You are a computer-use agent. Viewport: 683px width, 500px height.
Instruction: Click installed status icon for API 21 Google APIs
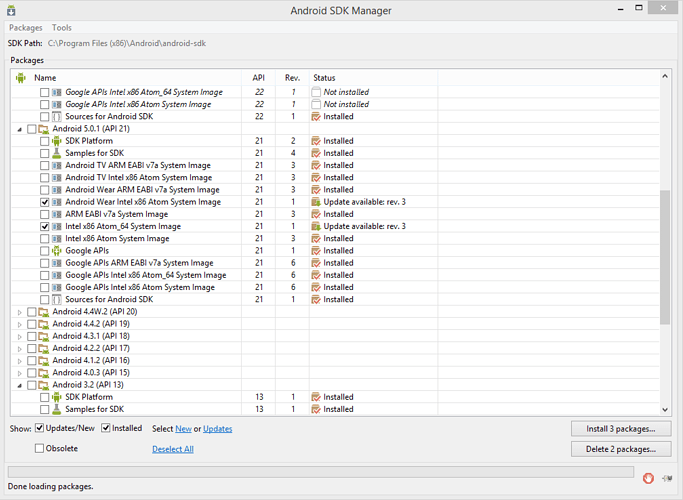[x=316, y=250]
